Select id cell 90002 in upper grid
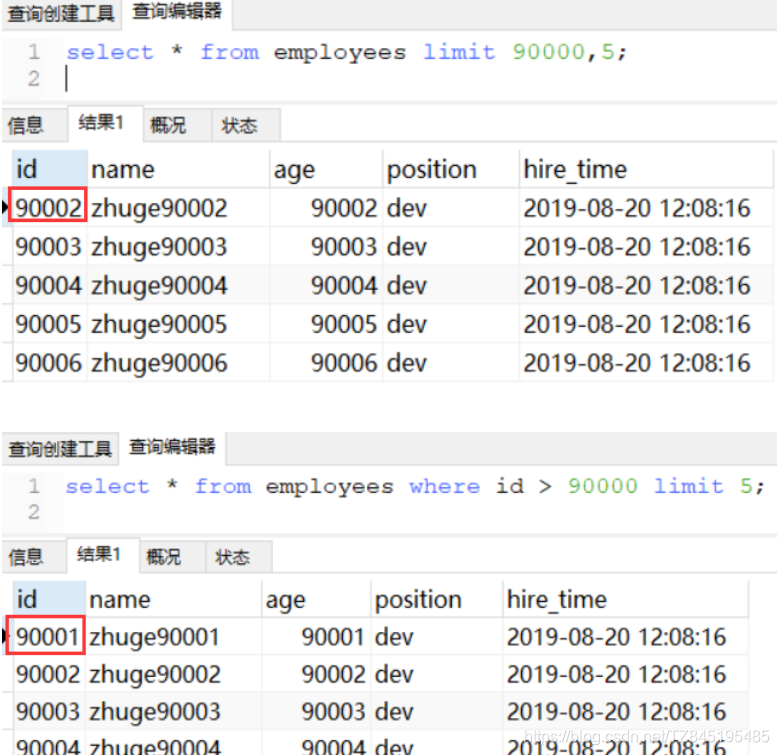 coord(48,208)
